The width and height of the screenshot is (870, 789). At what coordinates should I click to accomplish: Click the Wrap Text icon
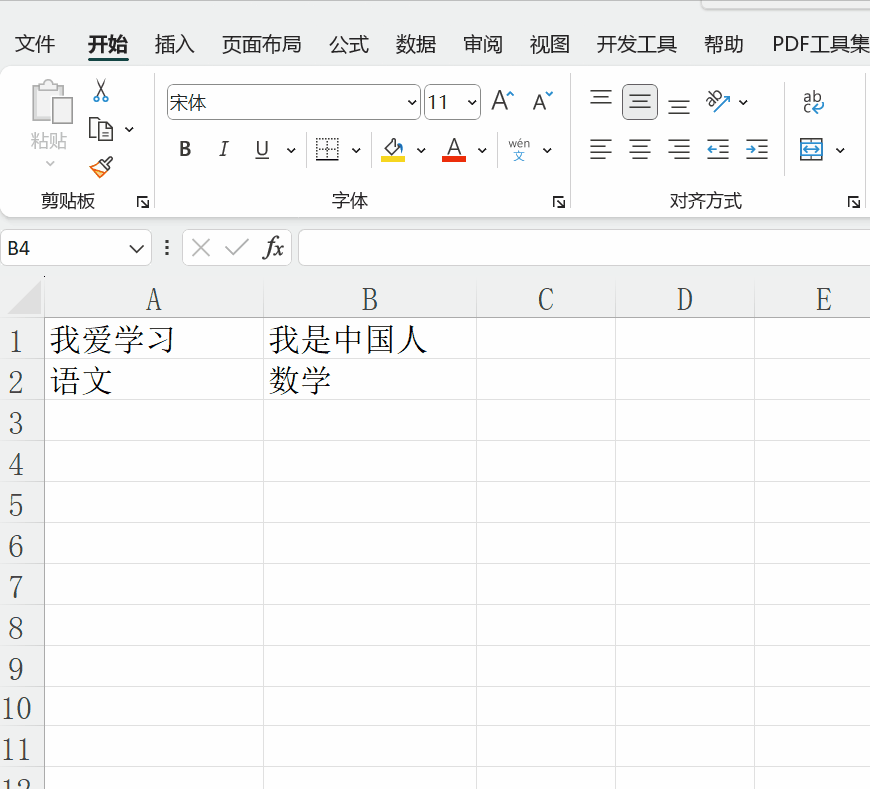click(x=813, y=102)
